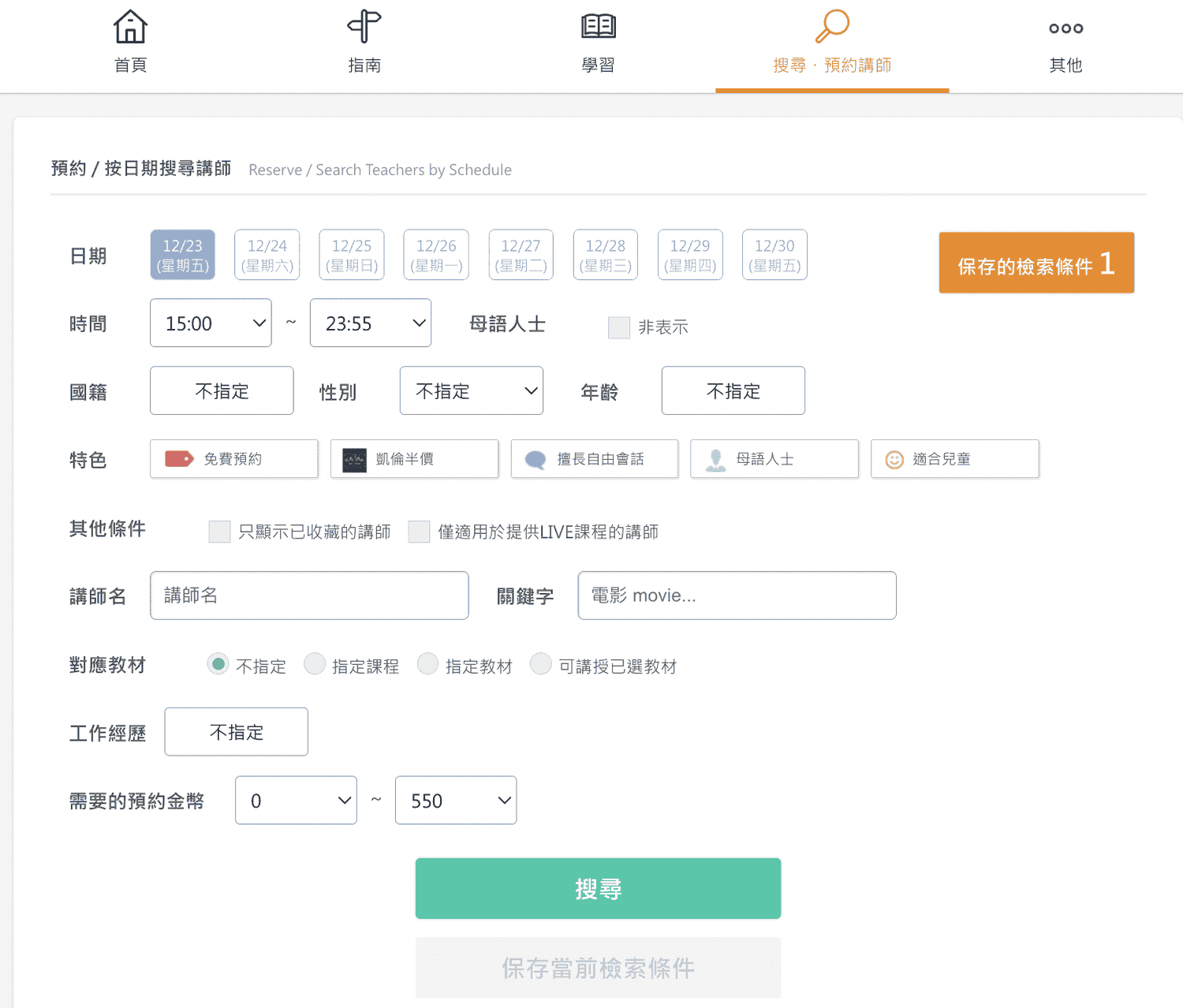Check 僅適用於提供LIVE課程的講師
Viewport: 1183px width, 1008px height.
419,532
